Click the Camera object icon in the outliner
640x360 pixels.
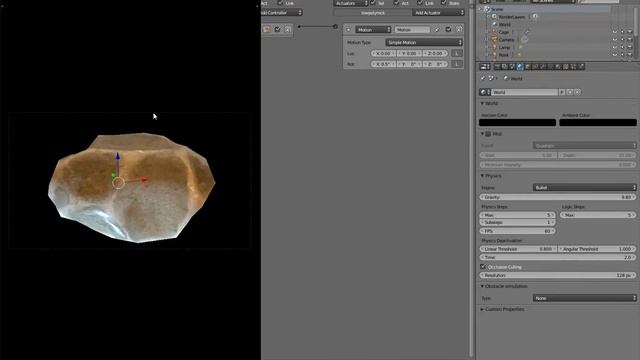(x=494, y=40)
